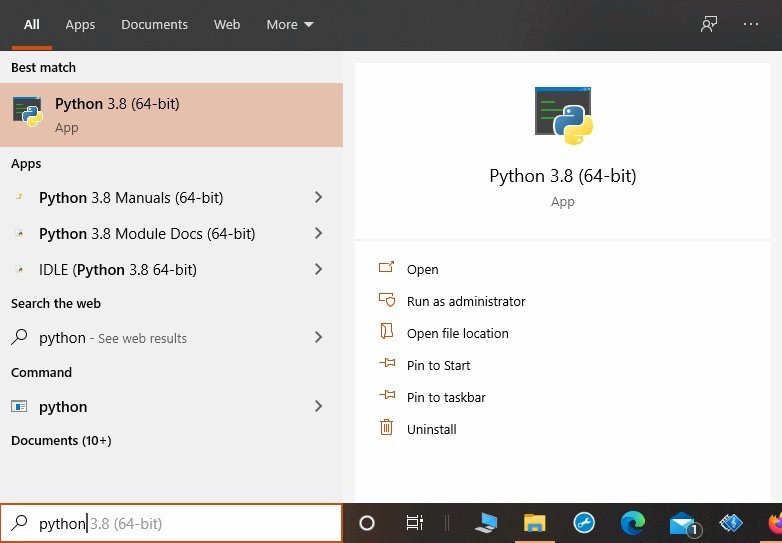Click Open in the preview pane

(x=422, y=269)
